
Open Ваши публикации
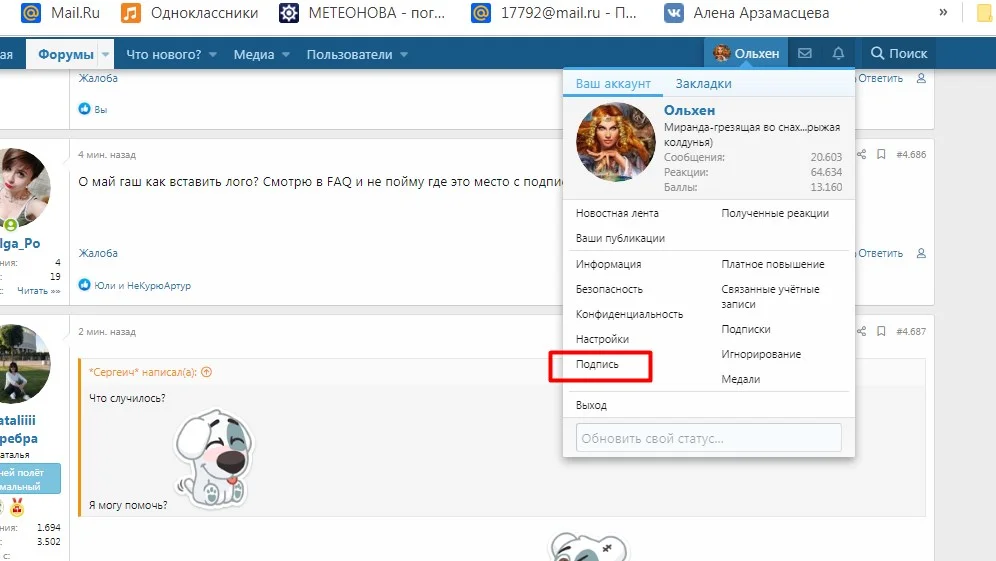pyautogui.click(x=620, y=238)
